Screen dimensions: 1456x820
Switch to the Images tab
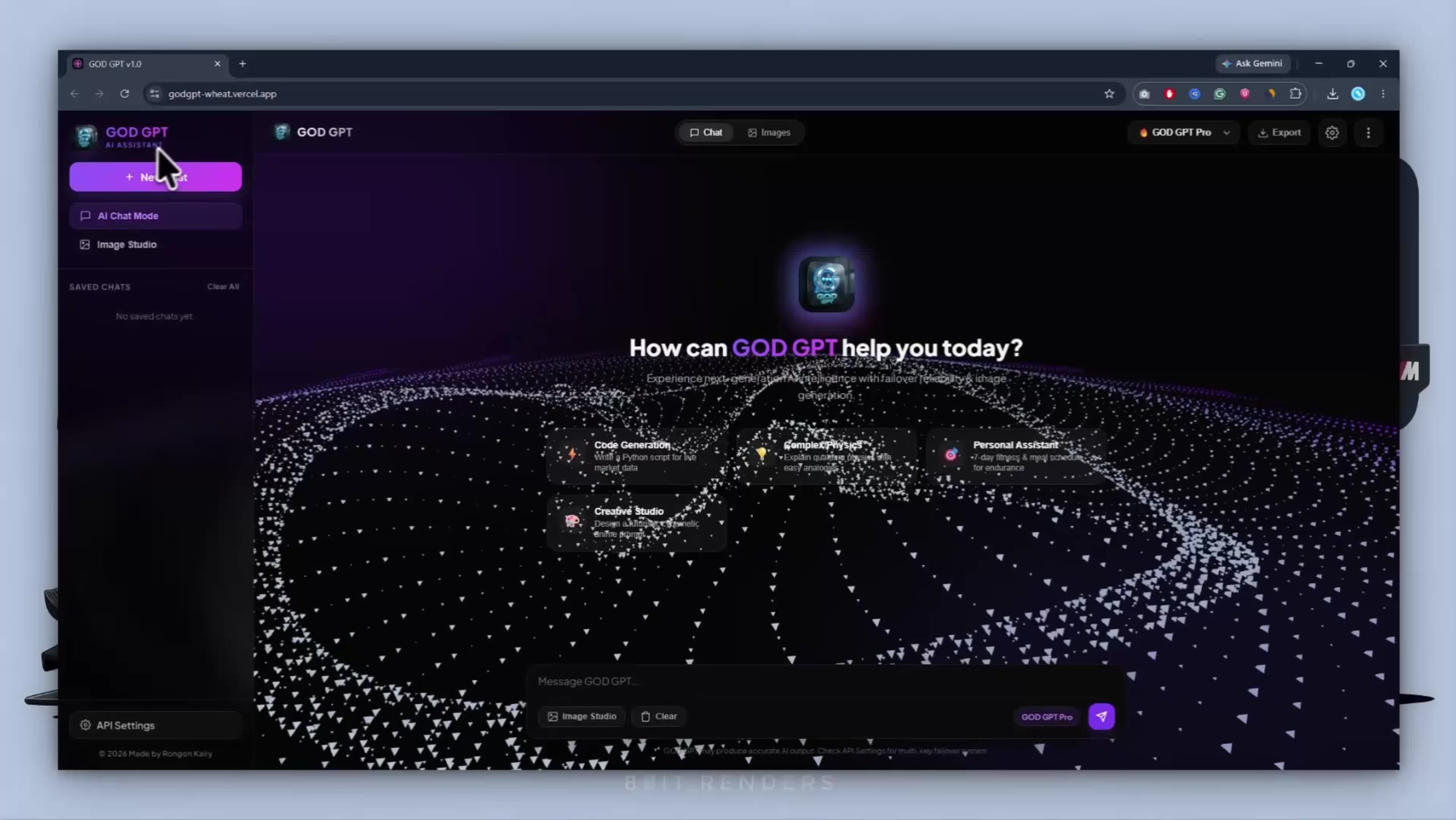[769, 132]
